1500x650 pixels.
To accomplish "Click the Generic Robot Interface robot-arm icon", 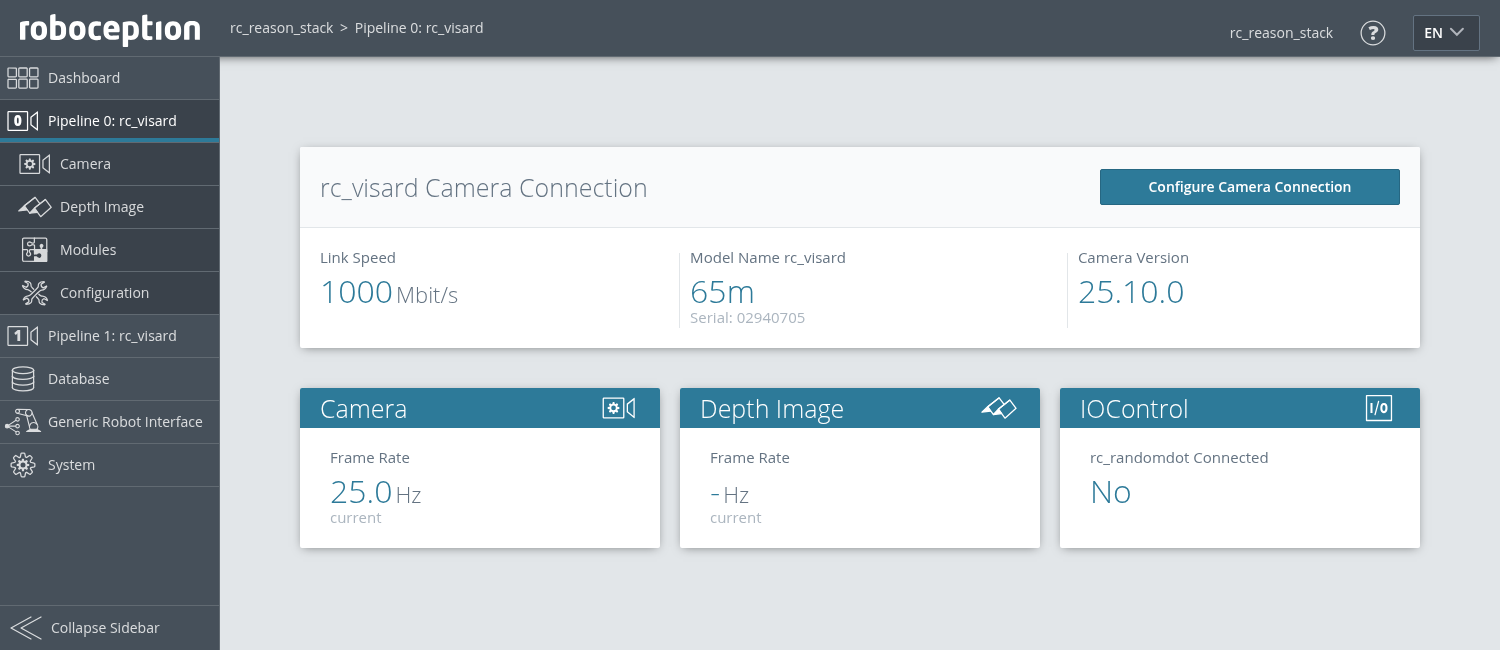I will click(x=22, y=421).
